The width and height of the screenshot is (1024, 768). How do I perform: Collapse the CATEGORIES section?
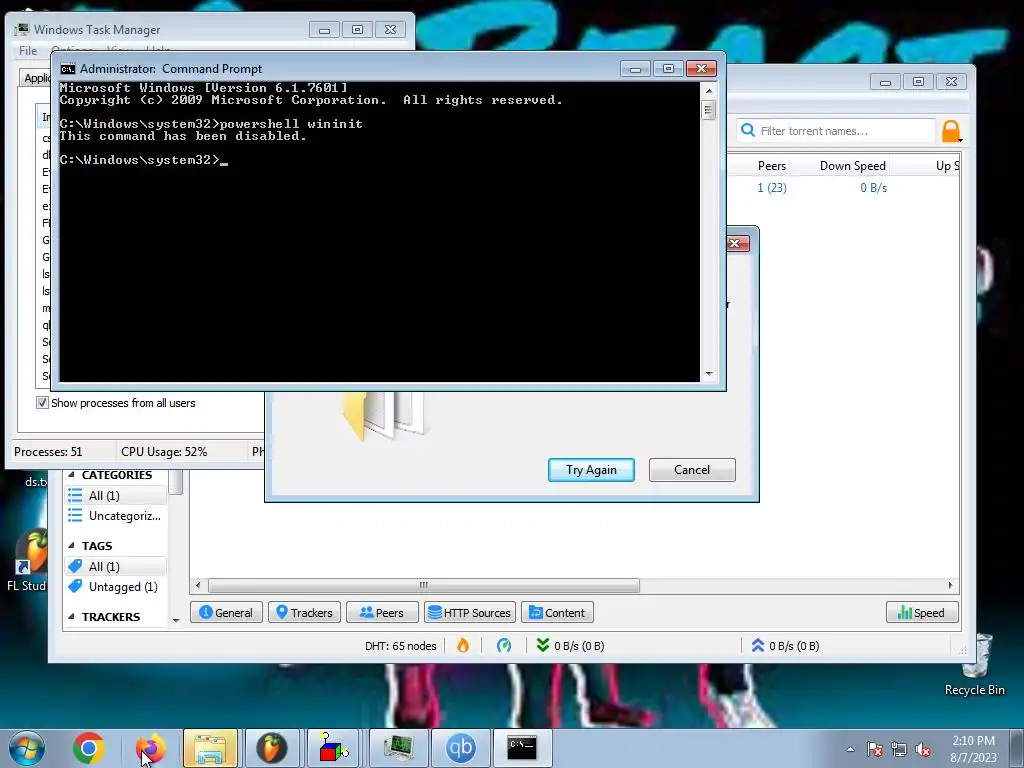(x=71, y=475)
